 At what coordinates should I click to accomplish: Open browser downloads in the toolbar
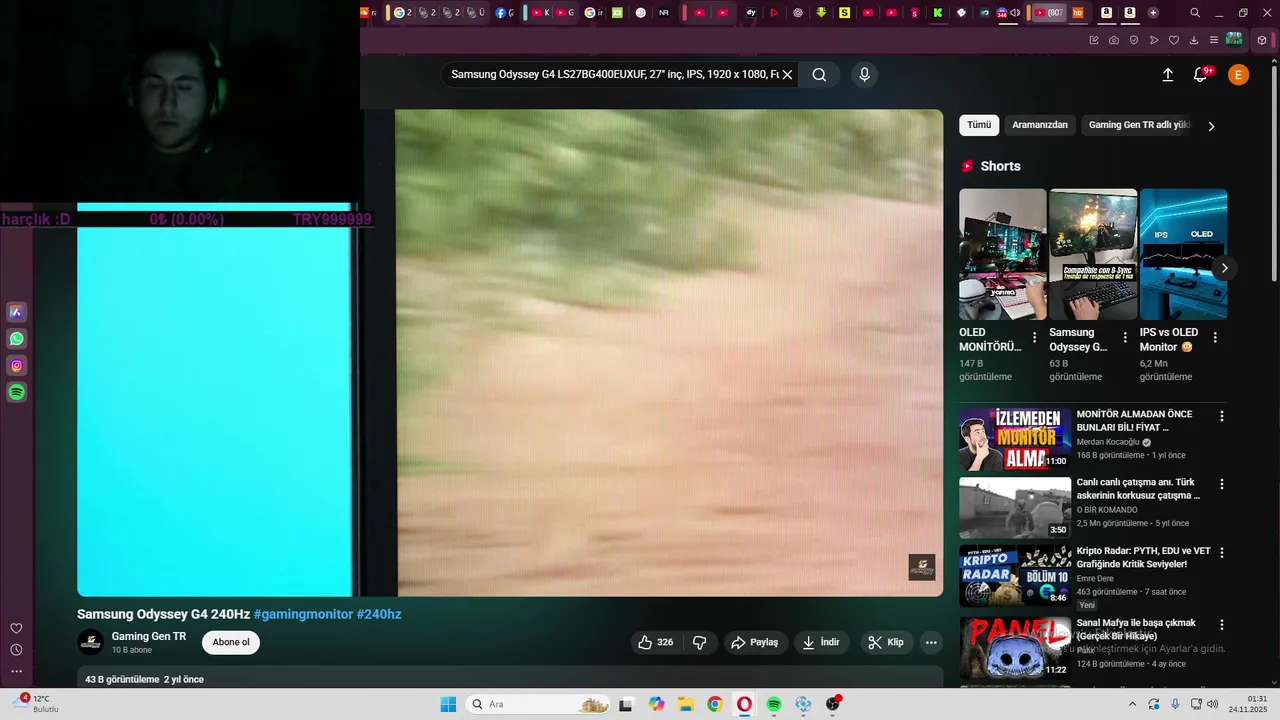point(1194,40)
